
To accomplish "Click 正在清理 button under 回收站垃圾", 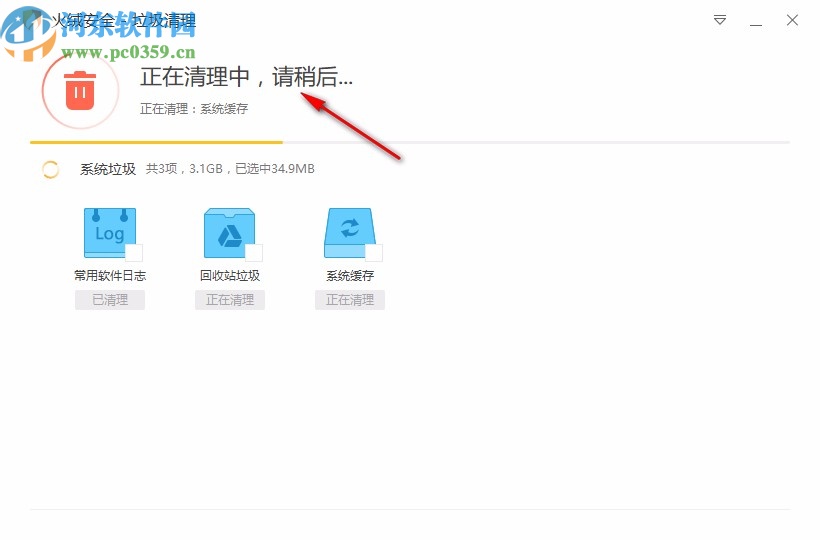I will coord(230,300).
